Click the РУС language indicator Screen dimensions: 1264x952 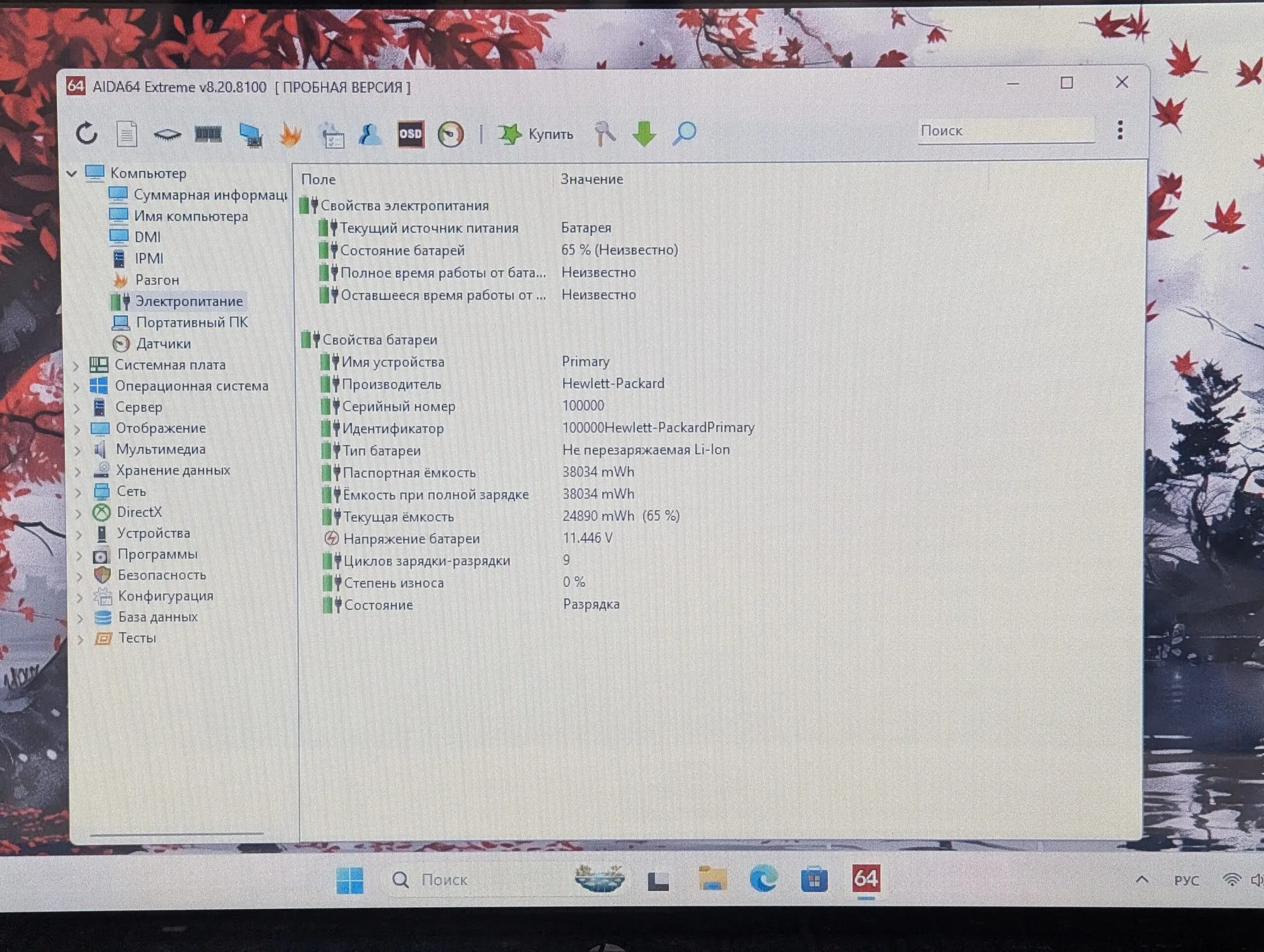click(x=1186, y=881)
